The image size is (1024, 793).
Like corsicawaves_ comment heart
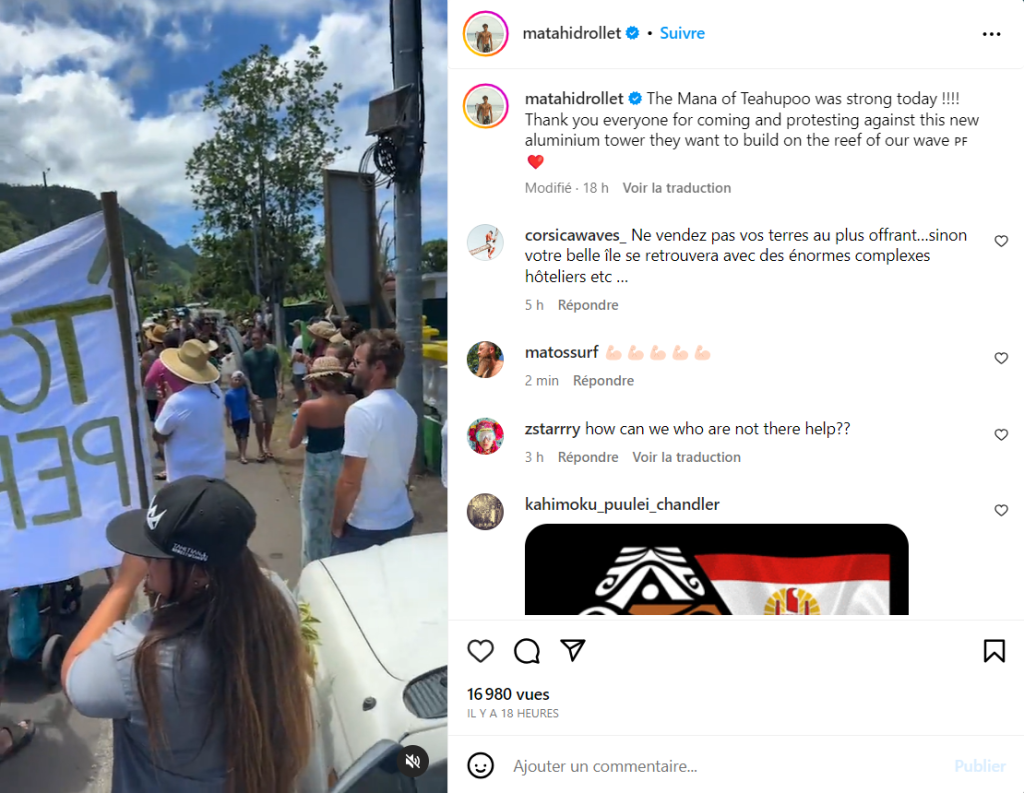[1000, 241]
